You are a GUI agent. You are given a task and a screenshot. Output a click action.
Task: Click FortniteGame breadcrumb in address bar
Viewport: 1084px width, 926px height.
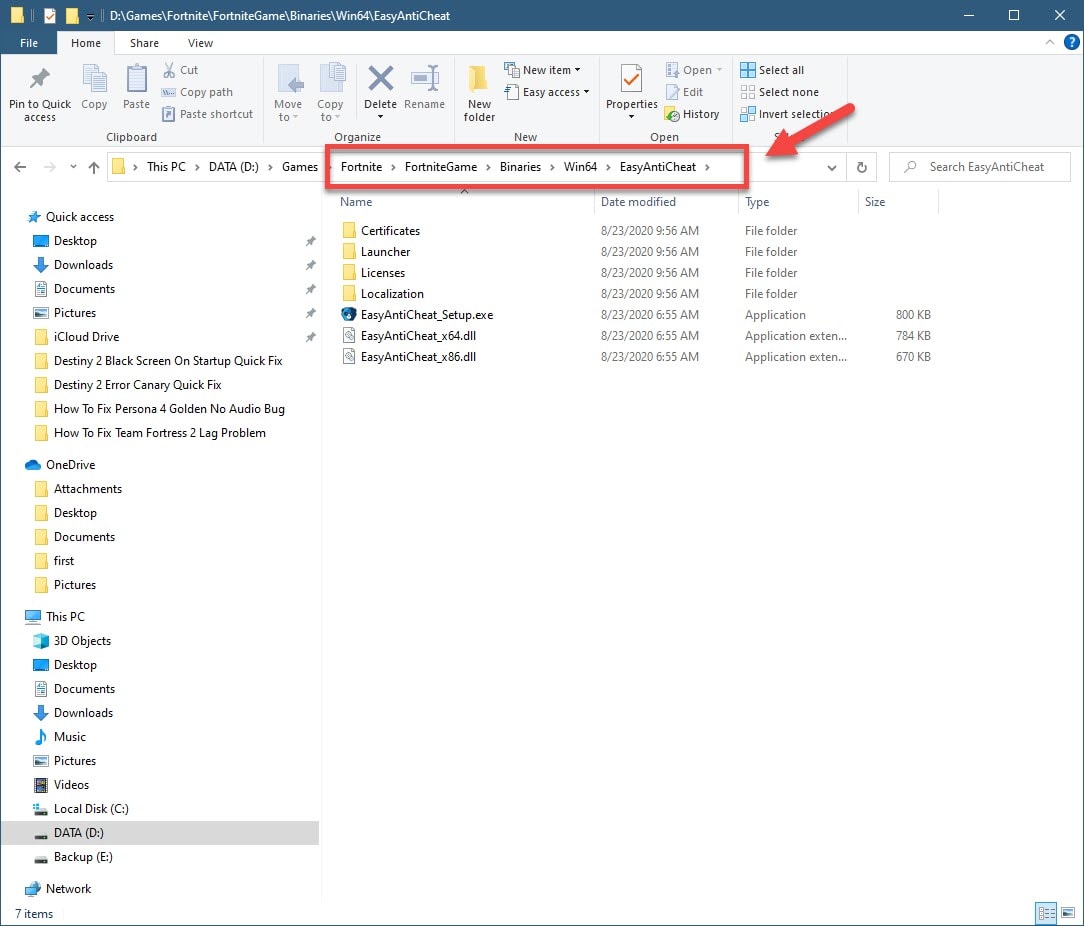pyautogui.click(x=441, y=167)
